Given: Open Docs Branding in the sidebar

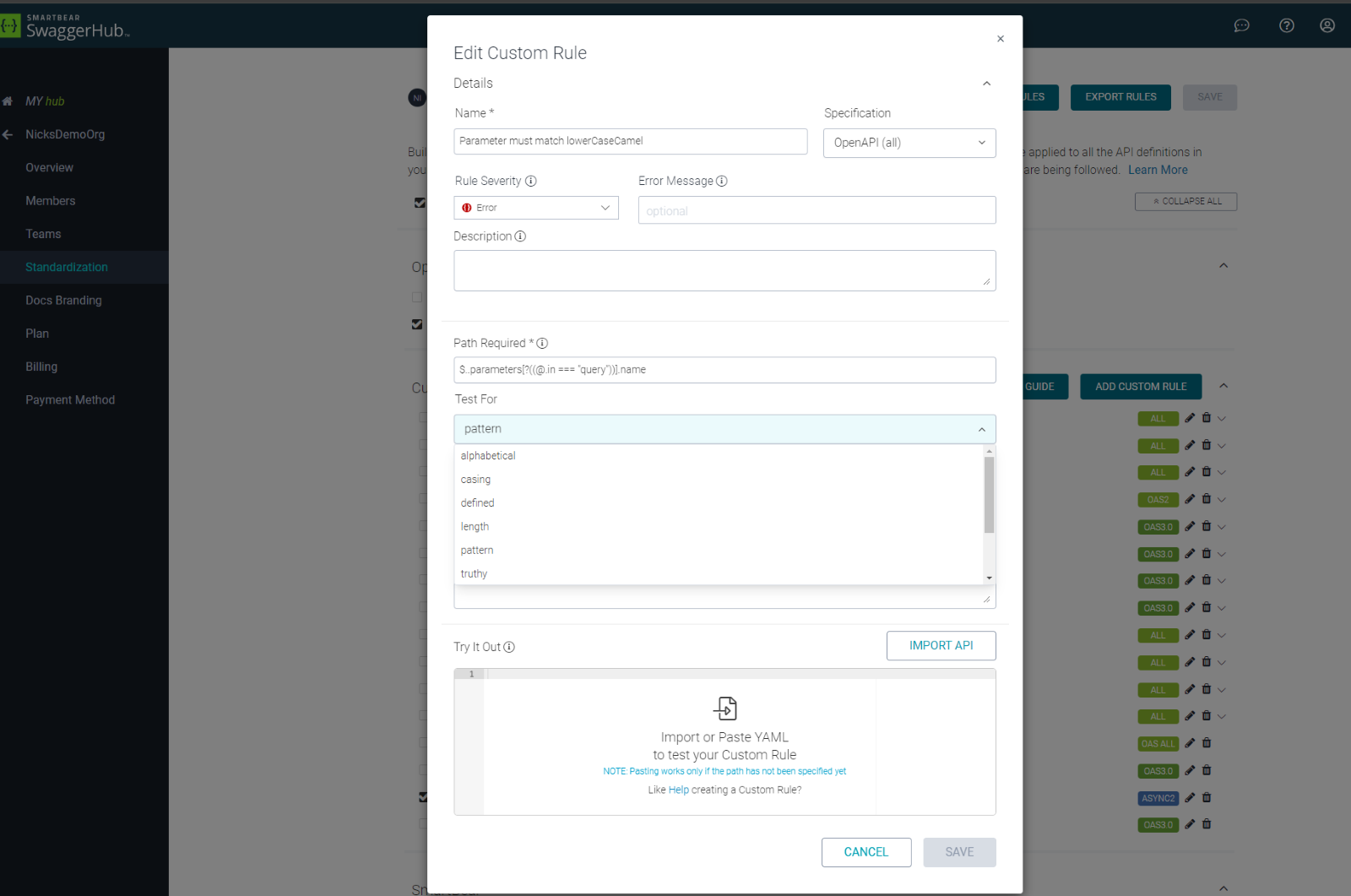Looking at the screenshot, I should (63, 301).
